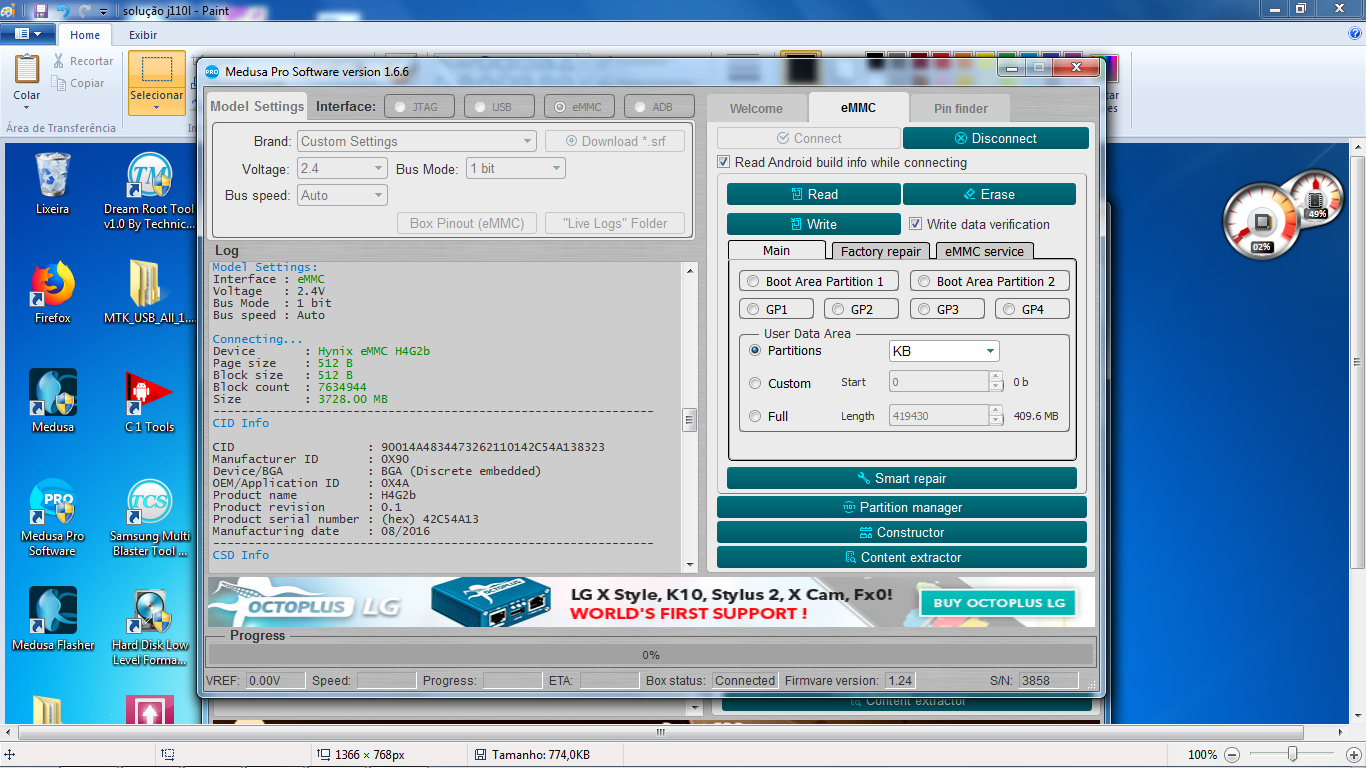Select the Partitions user data option
Viewport: 1366px width, 768px height.
tap(755, 351)
